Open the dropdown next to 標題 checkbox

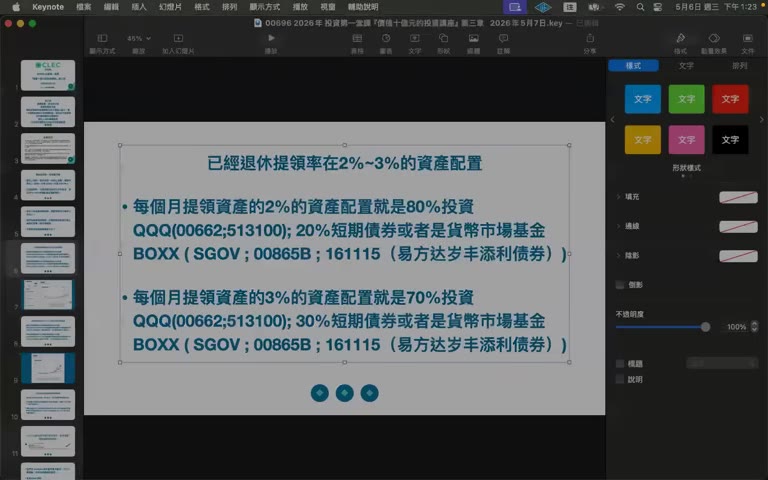(722, 363)
